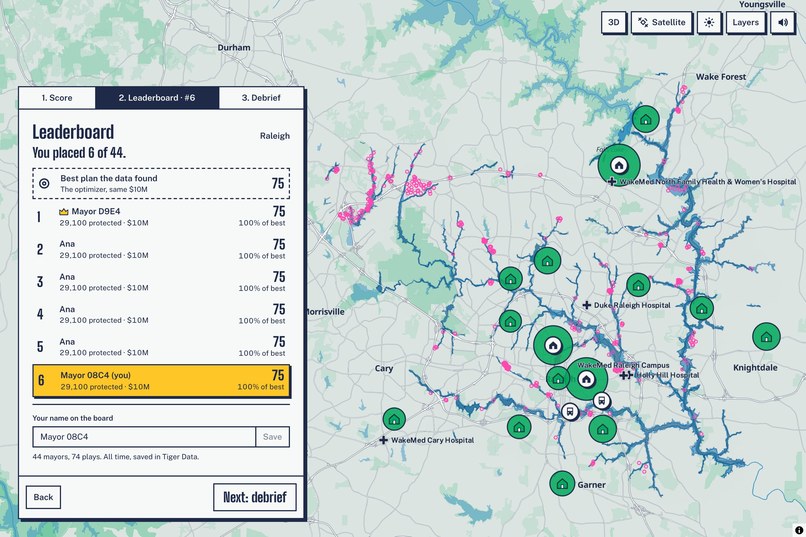The width and height of the screenshot is (806, 537).
Task: Click the Knightdale map label
Action: pos(755,368)
